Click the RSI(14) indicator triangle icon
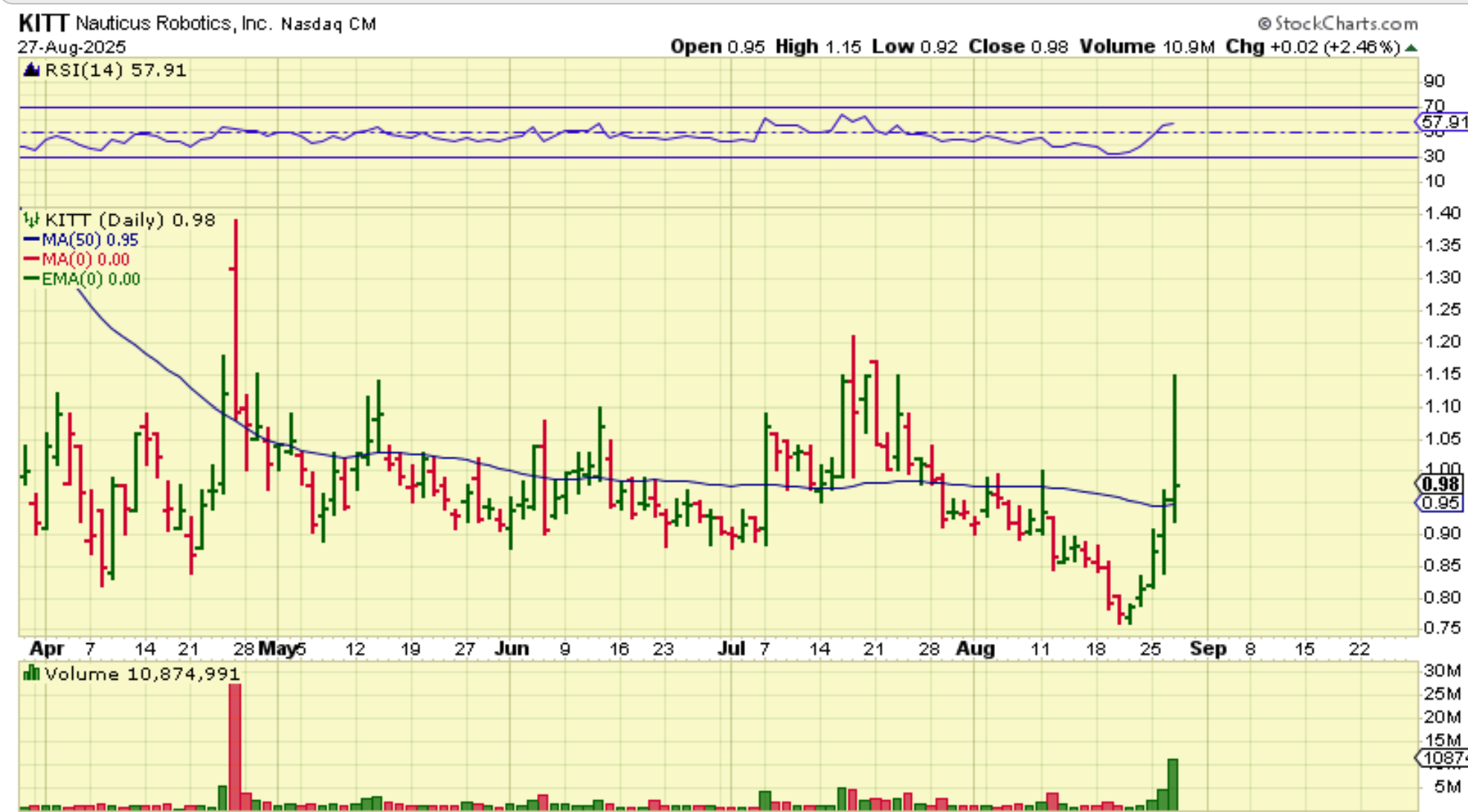 click(x=31, y=71)
